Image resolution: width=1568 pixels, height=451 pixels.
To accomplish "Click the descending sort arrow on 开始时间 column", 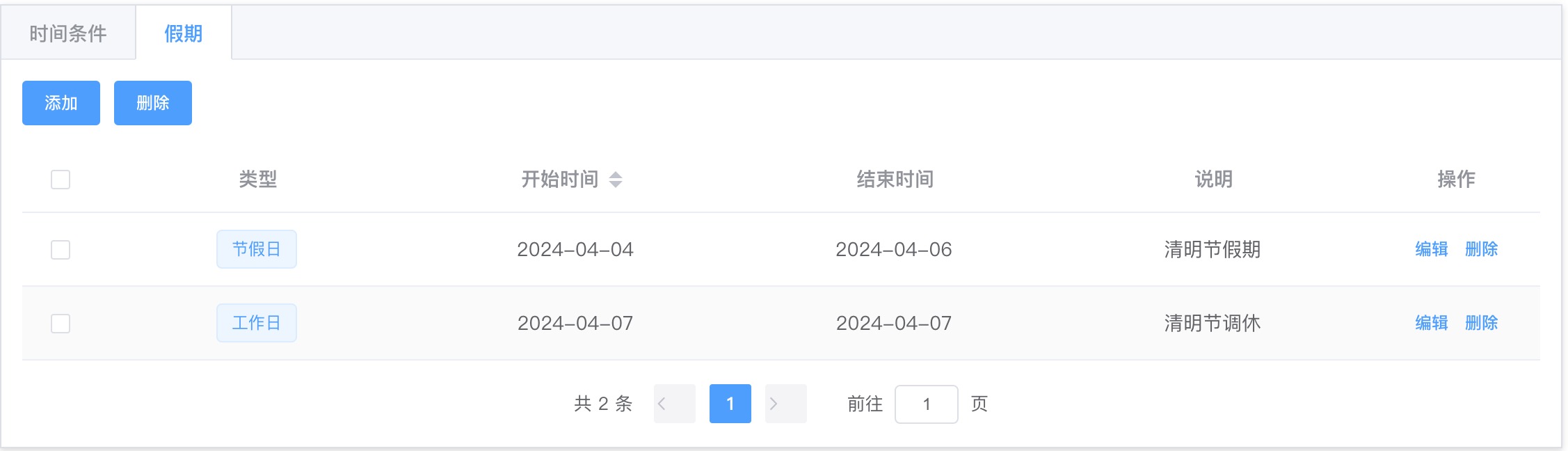I will tap(616, 184).
